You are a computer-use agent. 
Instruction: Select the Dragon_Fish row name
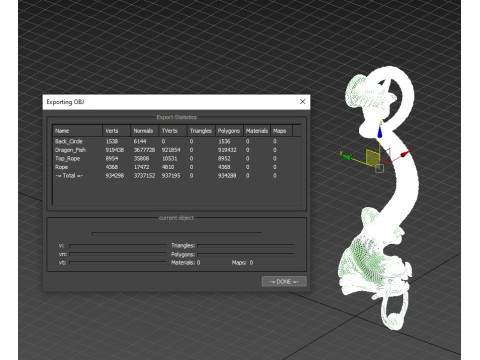coord(70,150)
